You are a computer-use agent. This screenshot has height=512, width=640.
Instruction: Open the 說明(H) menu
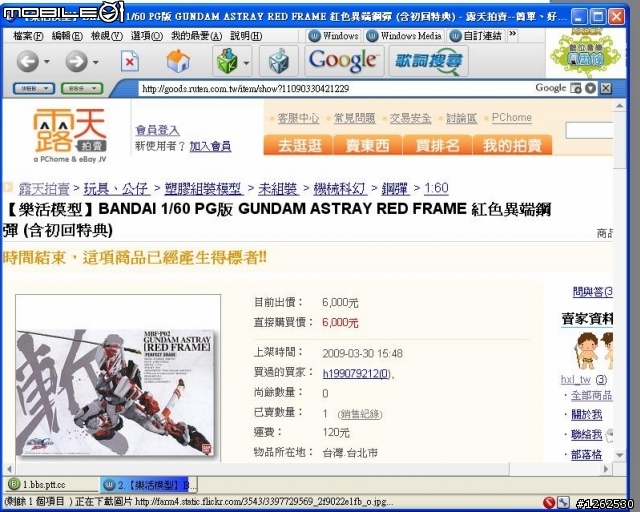tap(246, 36)
